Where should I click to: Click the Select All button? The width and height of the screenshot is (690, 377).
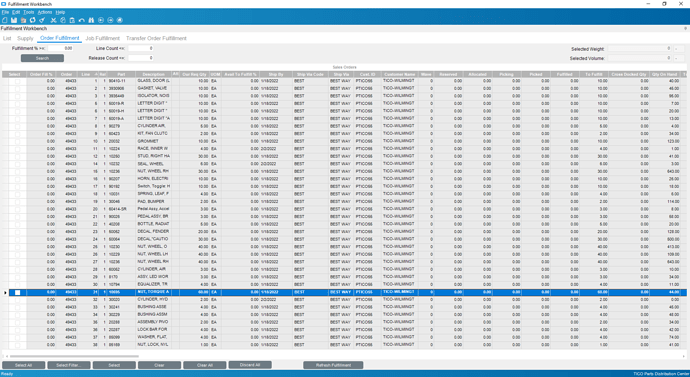tap(23, 365)
